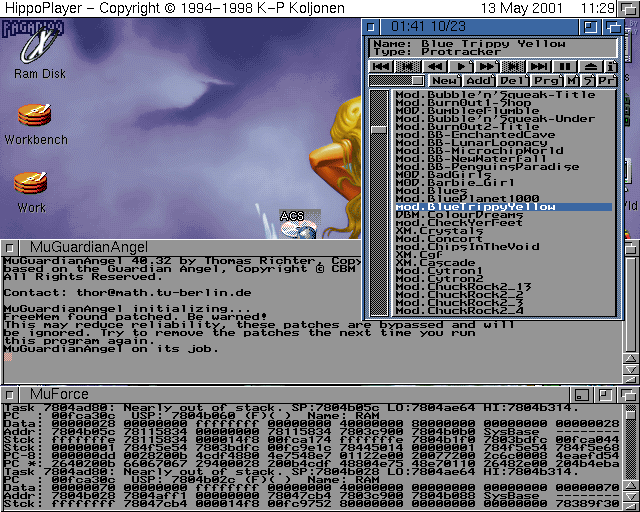Select MOD.Barbie_Girl in playlist
Viewport: 640px width, 512px height.
click(504, 183)
